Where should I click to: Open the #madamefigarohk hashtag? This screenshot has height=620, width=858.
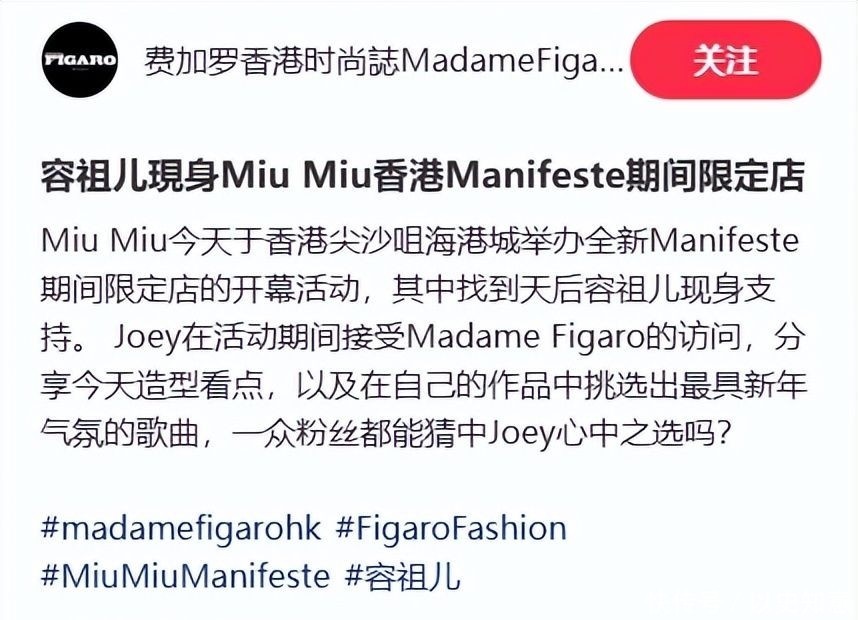point(181,529)
